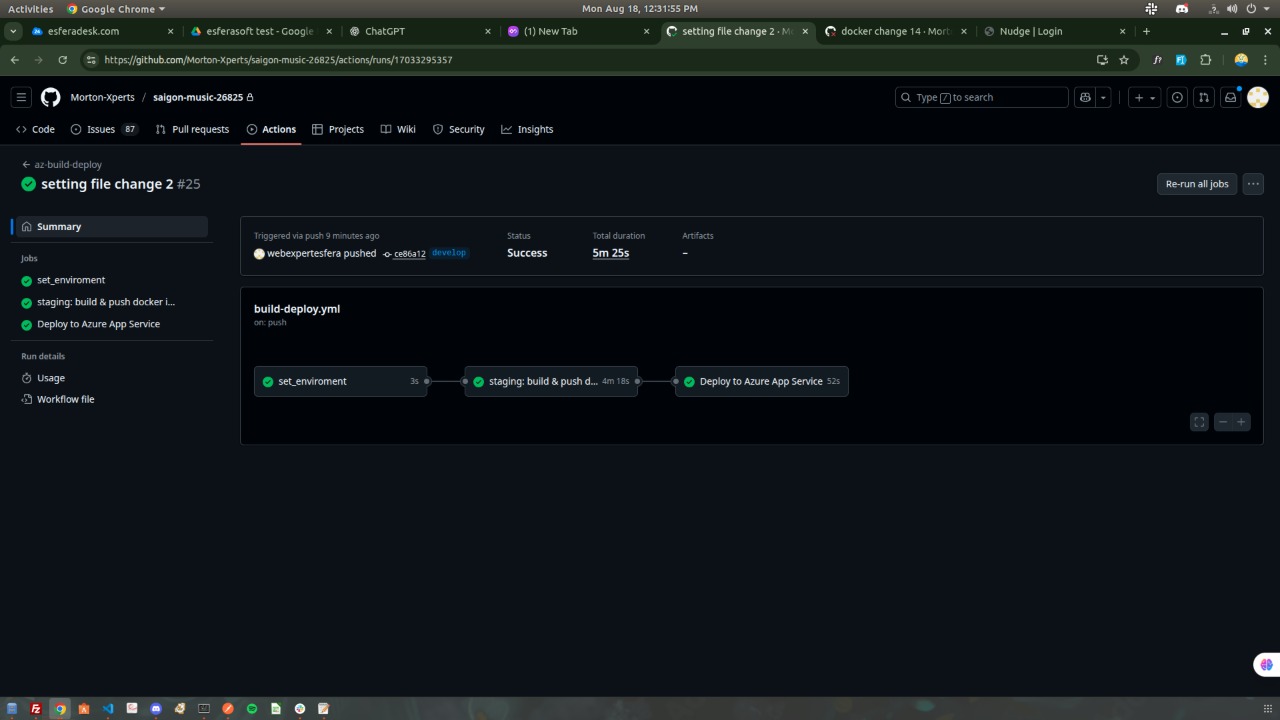Switch to the Pull requests tab
Viewport: 1280px width, 720px height.
pos(192,129)
